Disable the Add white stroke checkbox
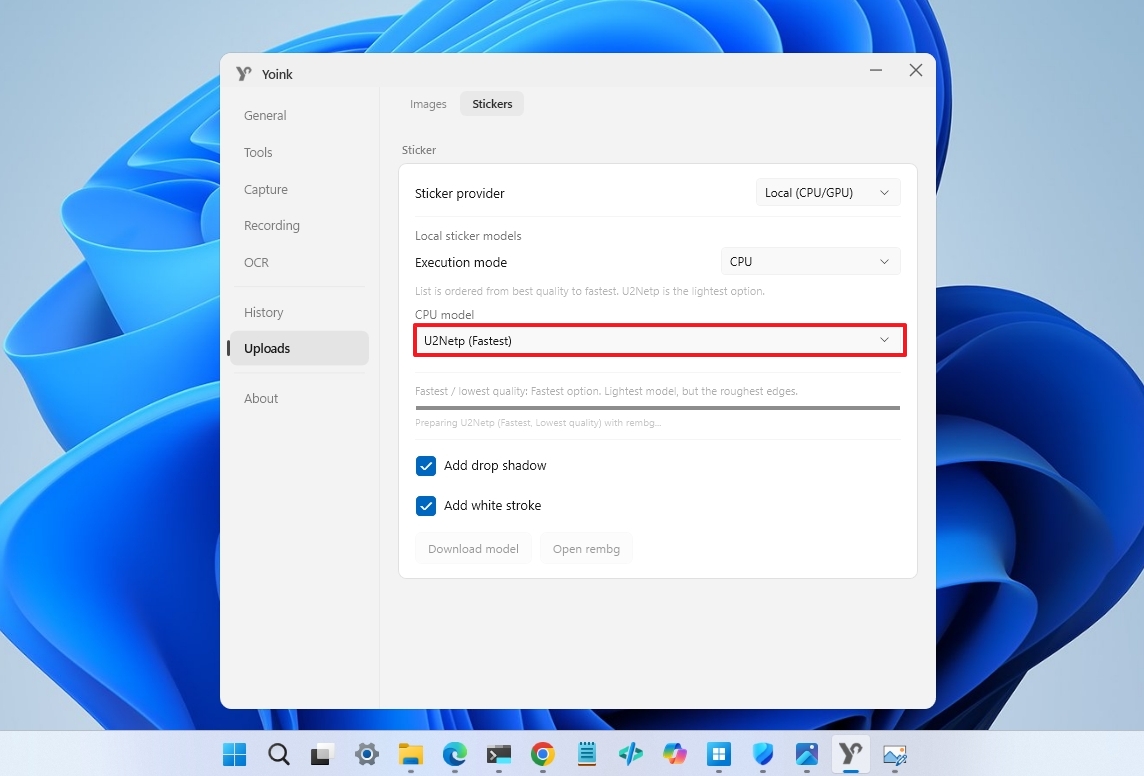Screen dimensions: 1144x776 (x=426, y=506)
